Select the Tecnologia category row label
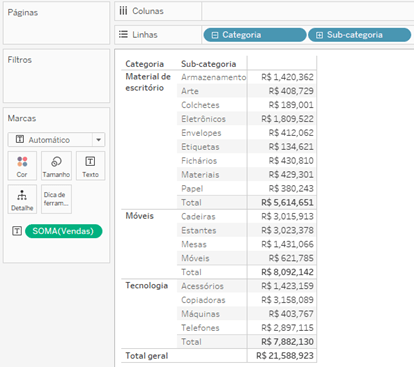414x367 pixels. (146, 285)
